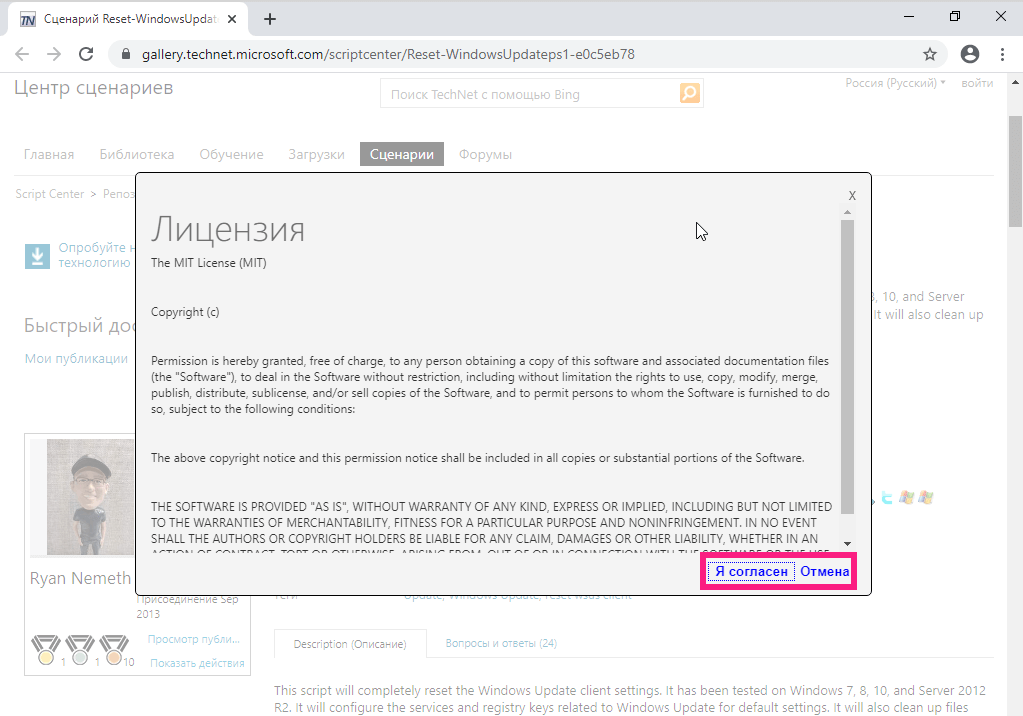
Task: Click the browser back arrow
Action: [x=23, y=54]
